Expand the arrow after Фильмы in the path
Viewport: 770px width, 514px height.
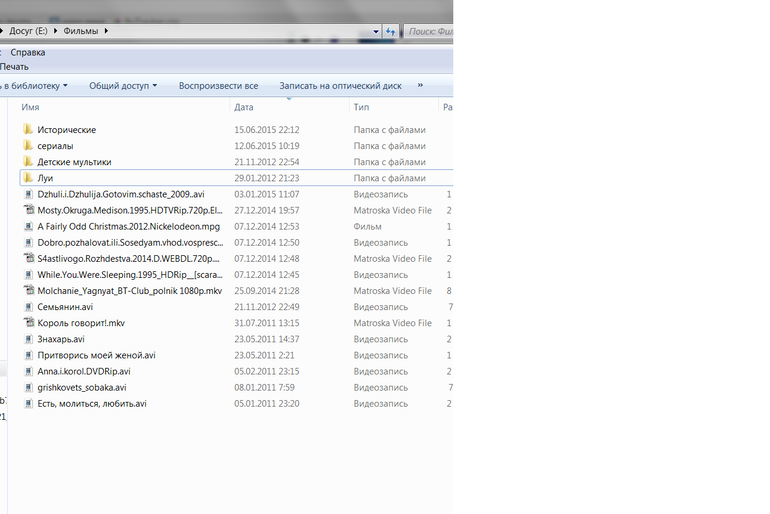106,31
